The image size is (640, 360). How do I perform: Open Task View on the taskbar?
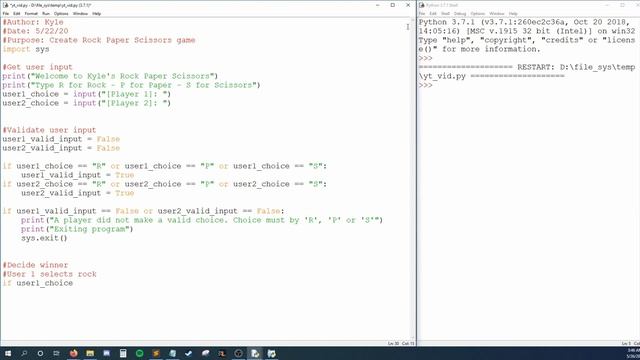[57, 353]
